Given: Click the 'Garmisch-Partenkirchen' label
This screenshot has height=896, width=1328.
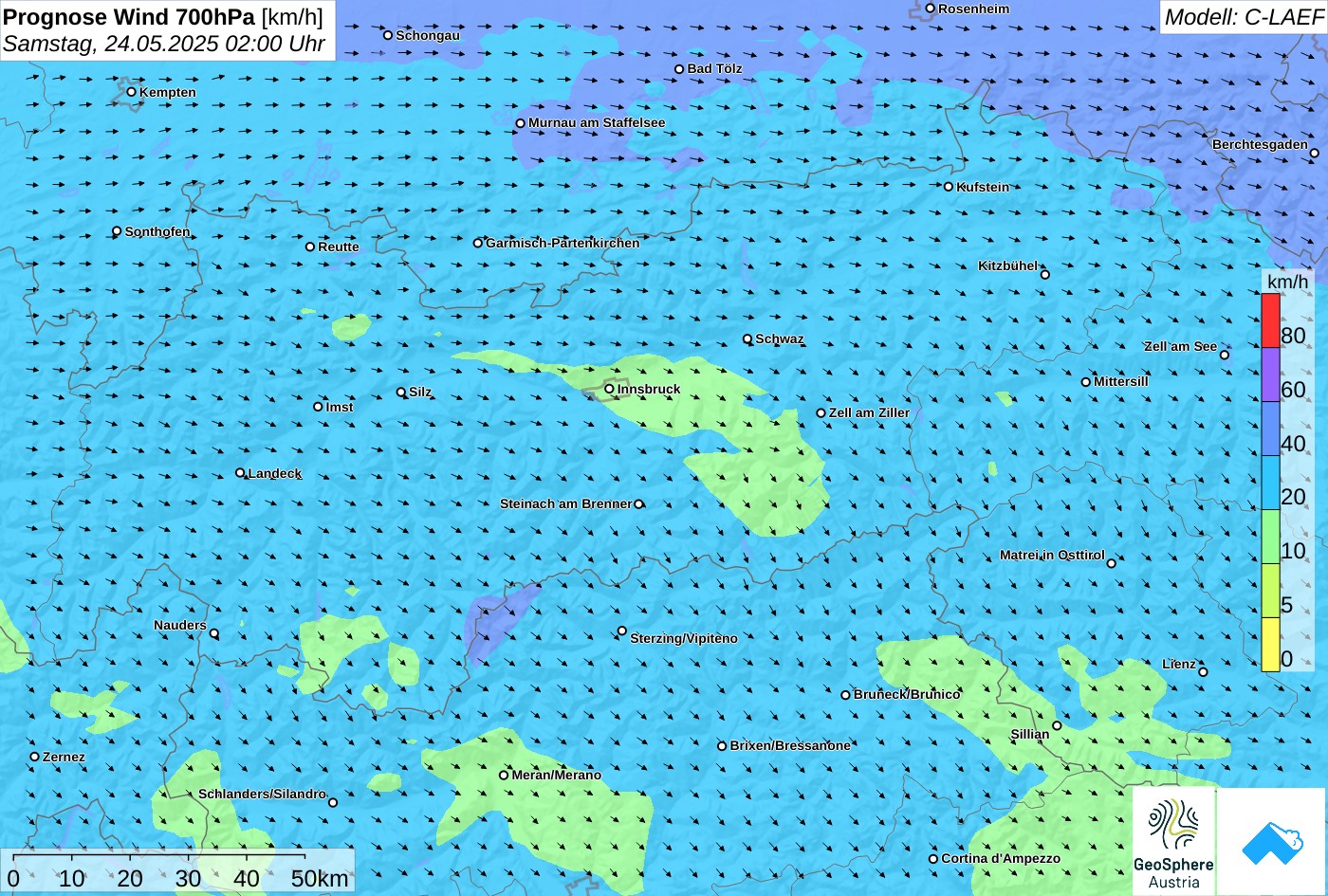Looking at the screenshot, I should [x=563, y=243].
